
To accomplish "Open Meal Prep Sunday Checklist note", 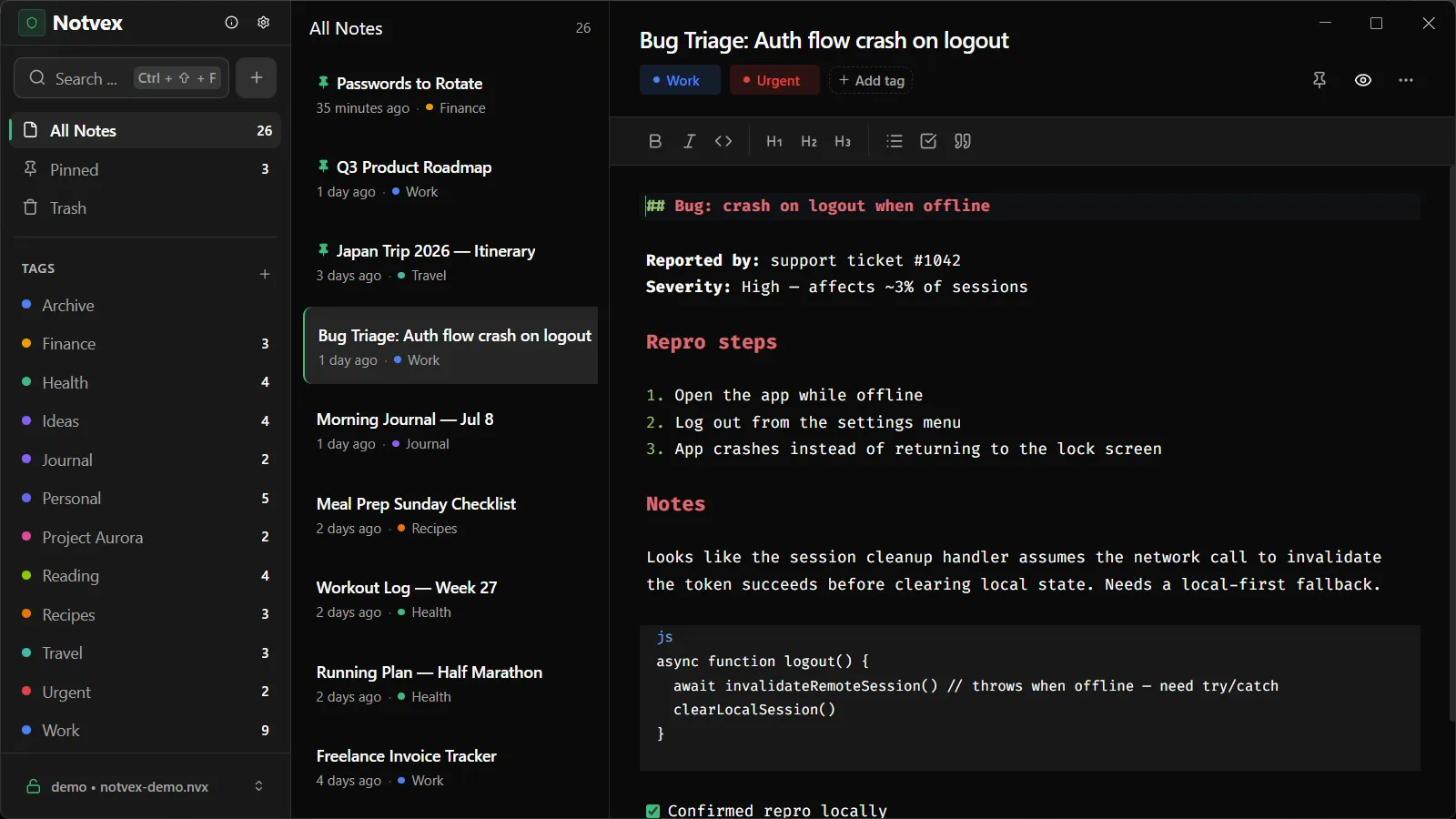I will click(x=450, y=515).
